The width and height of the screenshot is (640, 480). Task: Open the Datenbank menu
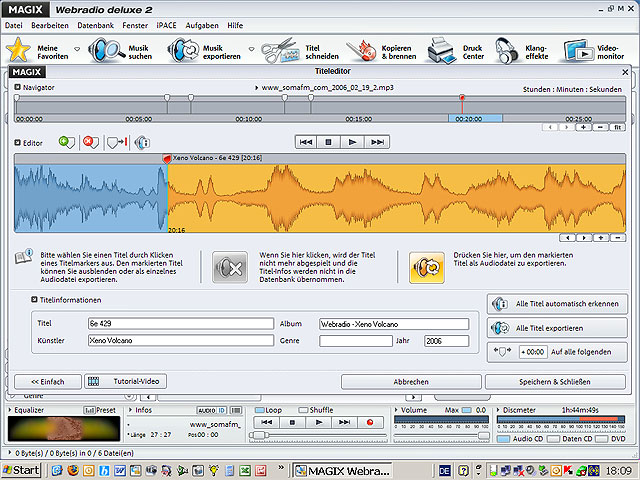point(96,25)
